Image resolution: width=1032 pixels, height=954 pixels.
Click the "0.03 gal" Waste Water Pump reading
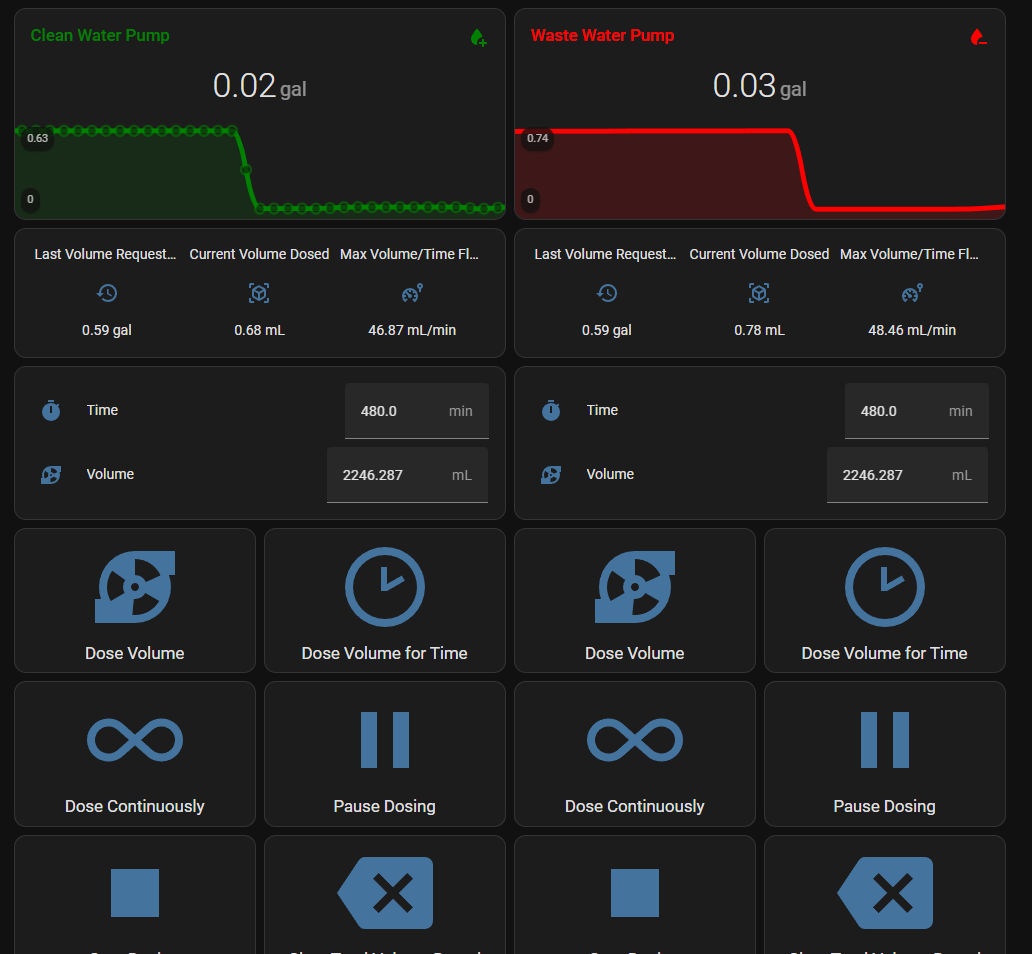coord(760,86)
